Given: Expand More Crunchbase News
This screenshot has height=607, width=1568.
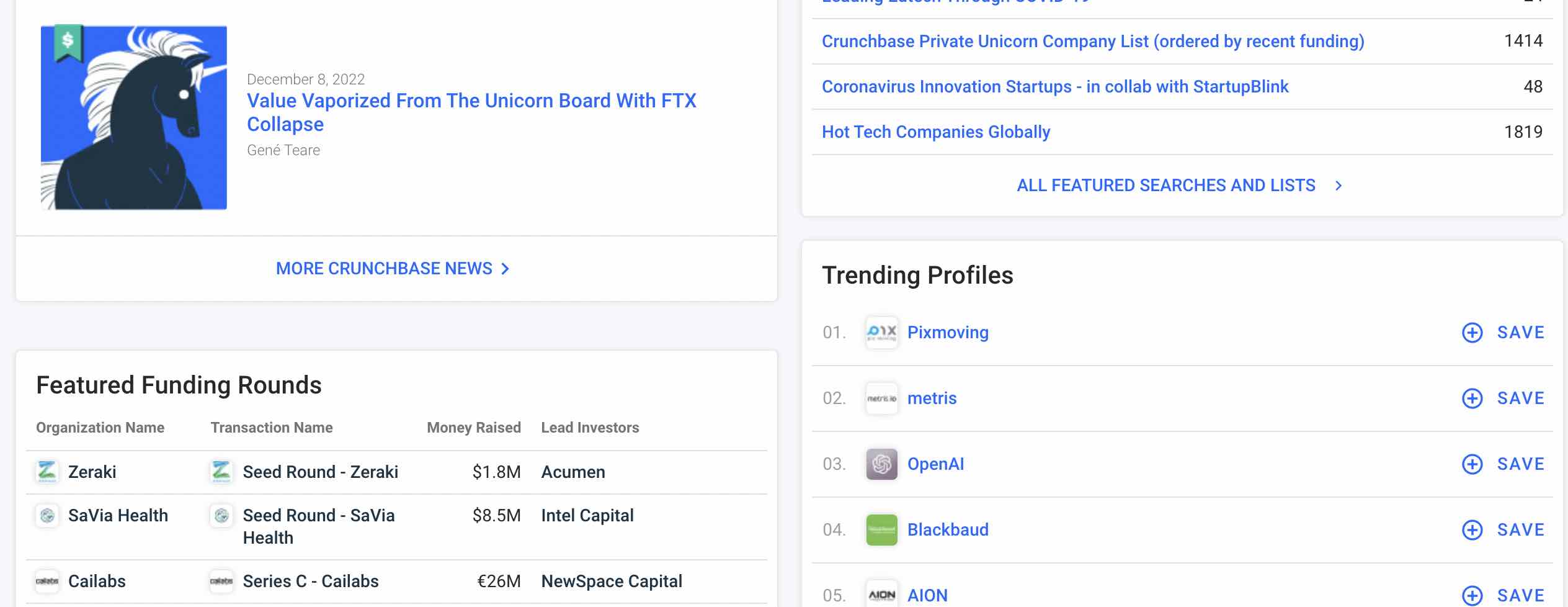Looking at the screenshot, I should tap(392, 269).
